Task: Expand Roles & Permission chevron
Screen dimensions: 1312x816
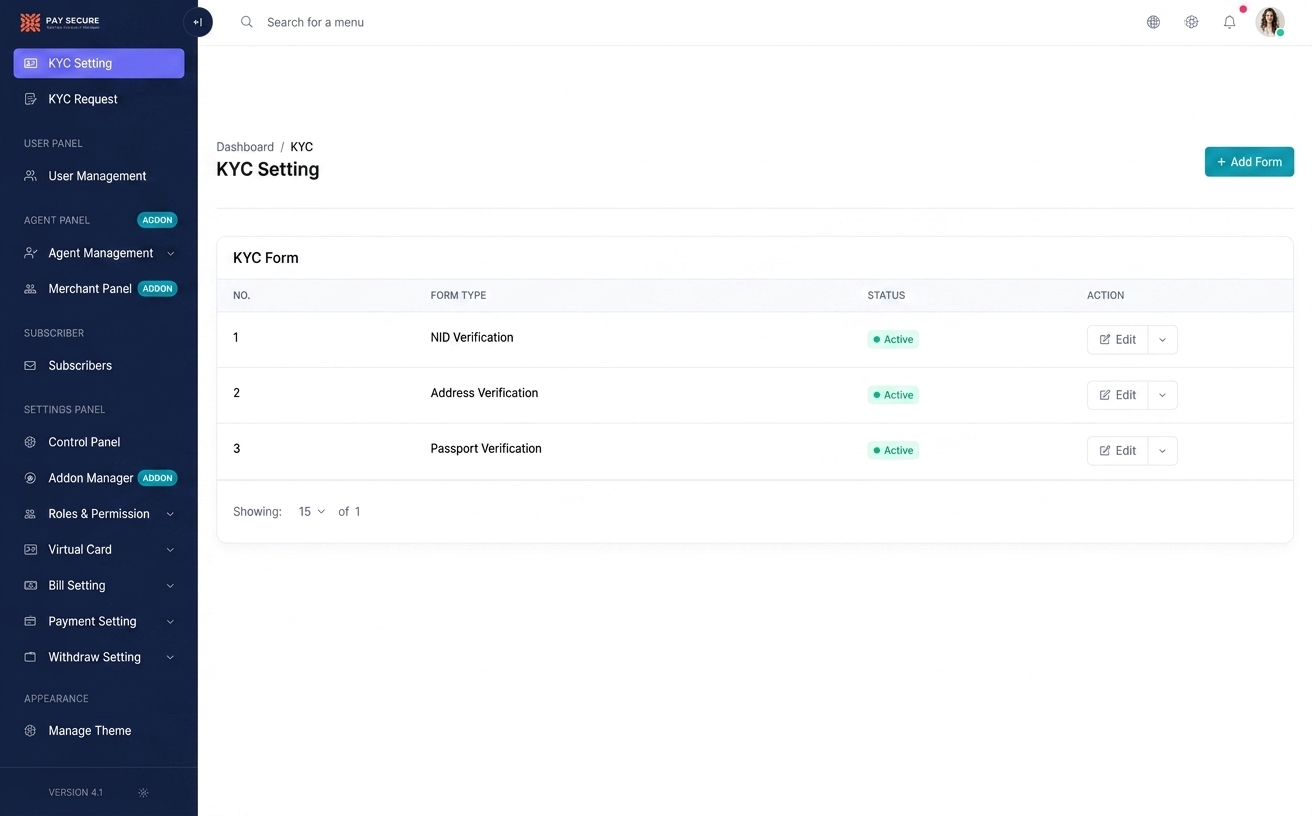Action: point(170,514)
